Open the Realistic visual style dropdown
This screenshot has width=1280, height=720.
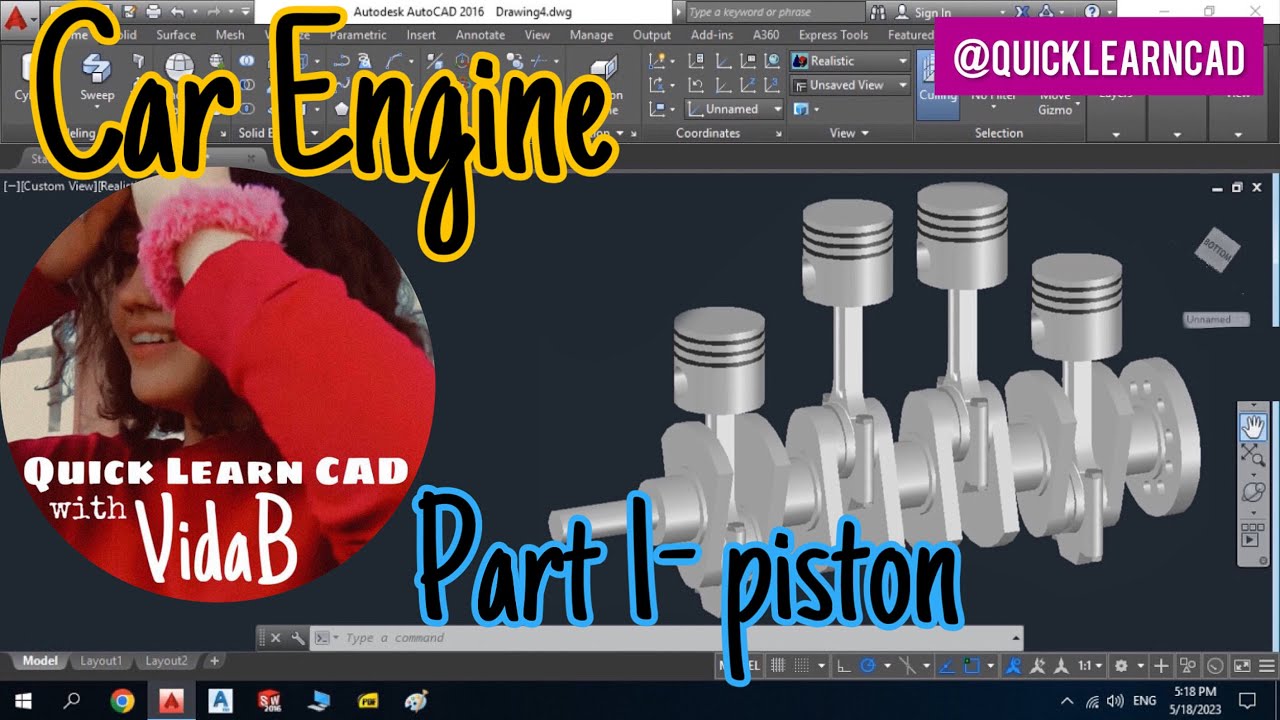point(850,61)
